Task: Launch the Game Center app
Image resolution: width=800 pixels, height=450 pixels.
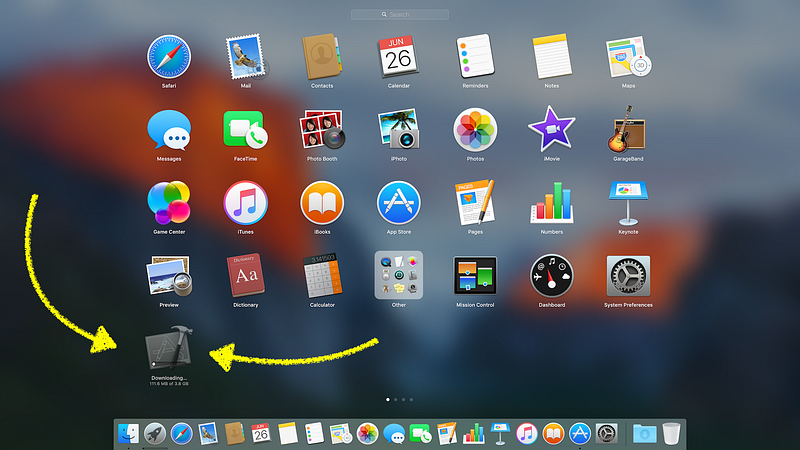Action: [x=169, y=203]
